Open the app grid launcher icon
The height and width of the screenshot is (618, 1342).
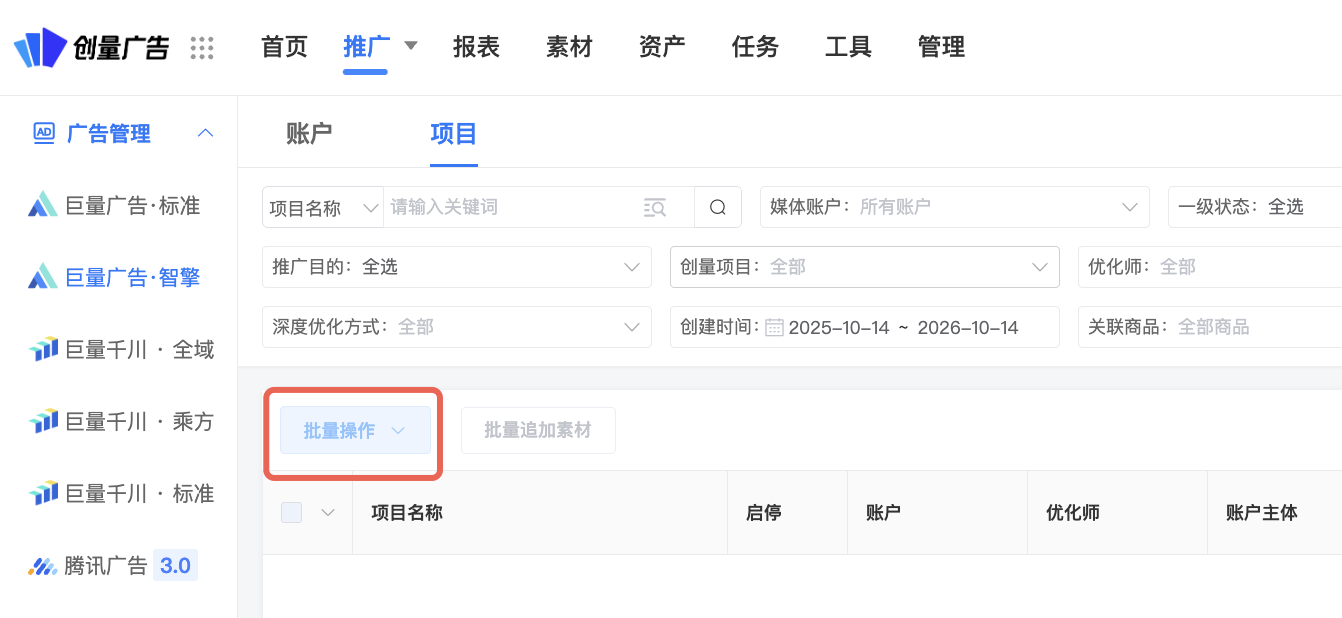coord(202,47)
